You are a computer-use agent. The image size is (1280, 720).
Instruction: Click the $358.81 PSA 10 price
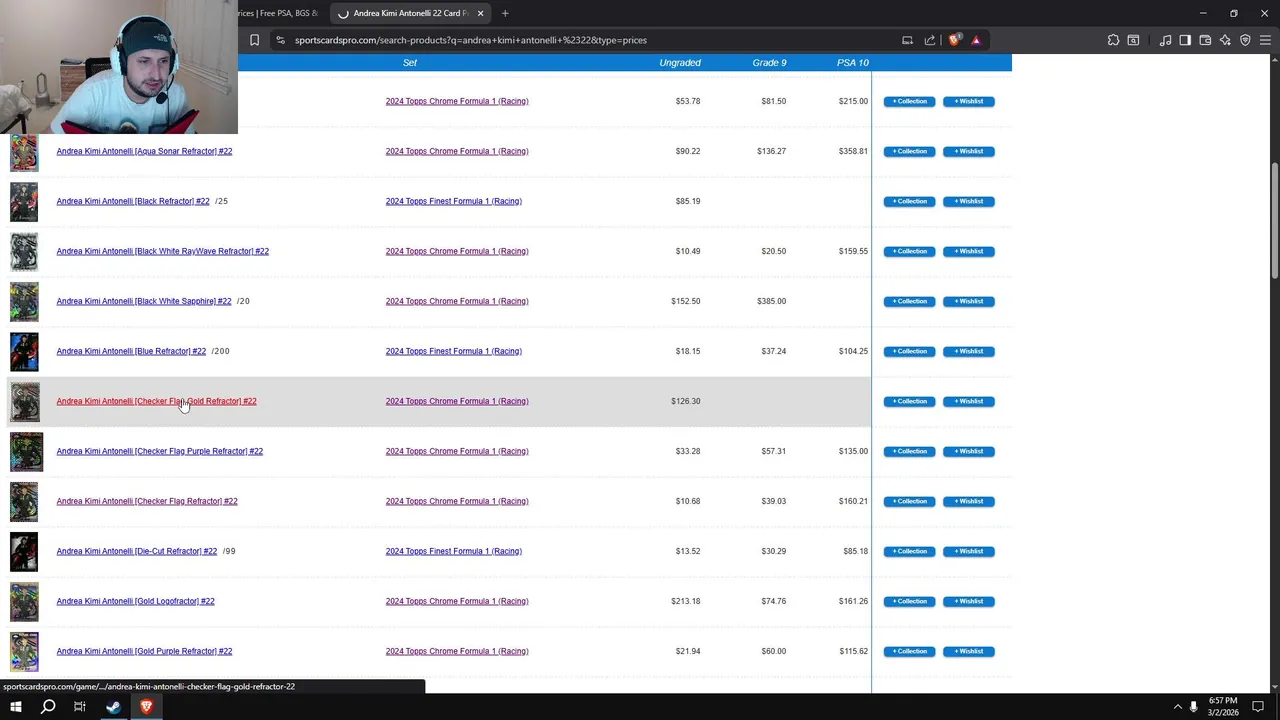[853, 151]
